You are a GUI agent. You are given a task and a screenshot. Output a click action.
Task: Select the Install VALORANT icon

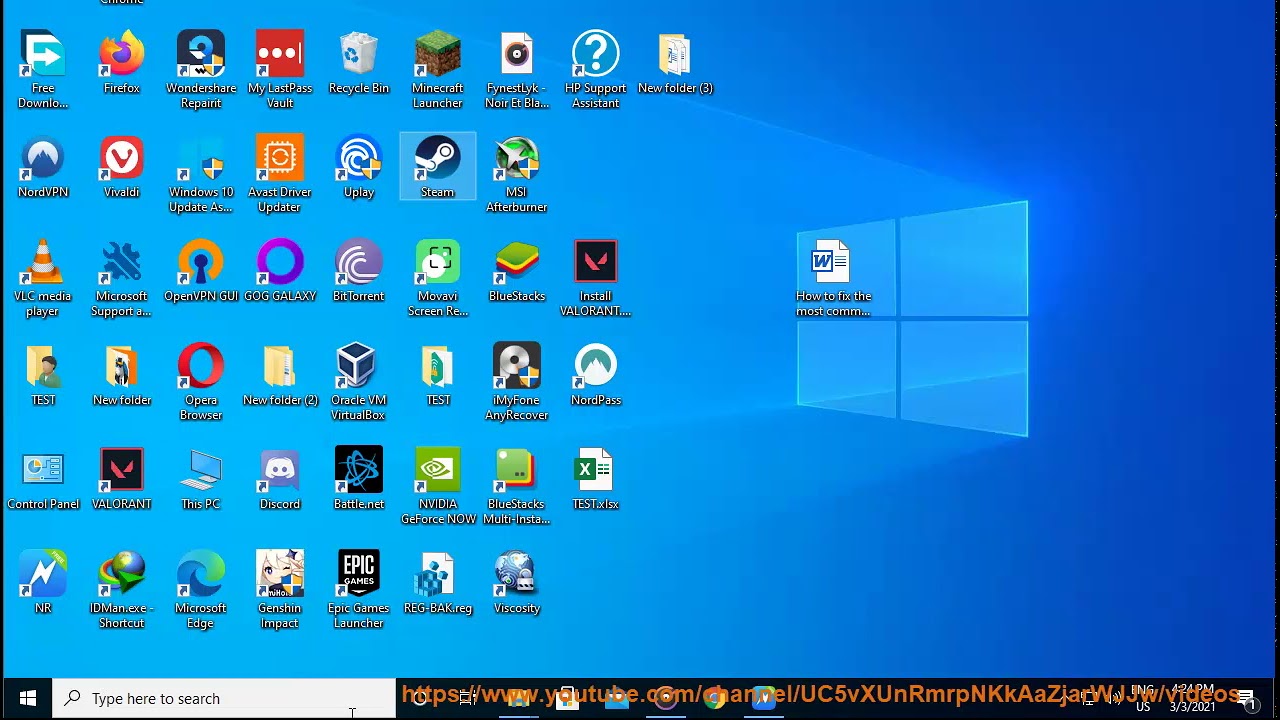[x=596, y=262]
